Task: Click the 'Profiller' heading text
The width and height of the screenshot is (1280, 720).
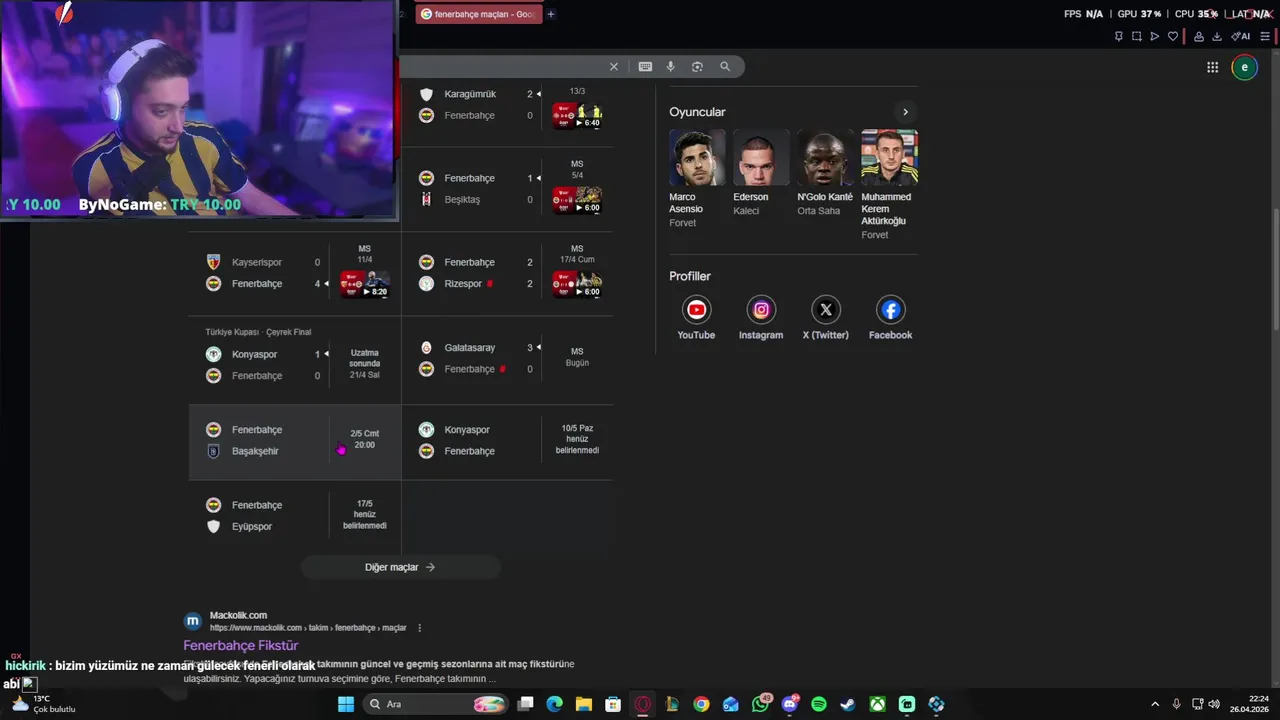Action: point(690,276)
